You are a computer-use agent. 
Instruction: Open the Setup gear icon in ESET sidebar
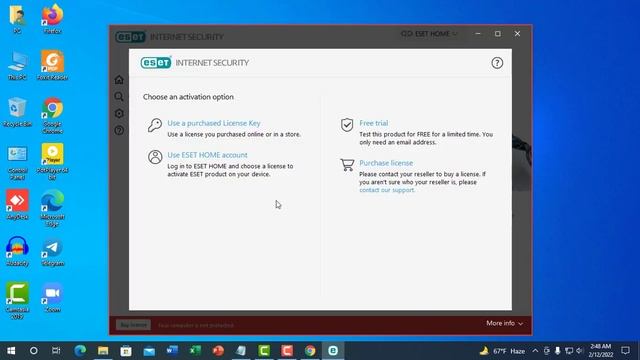click(119, 113)
